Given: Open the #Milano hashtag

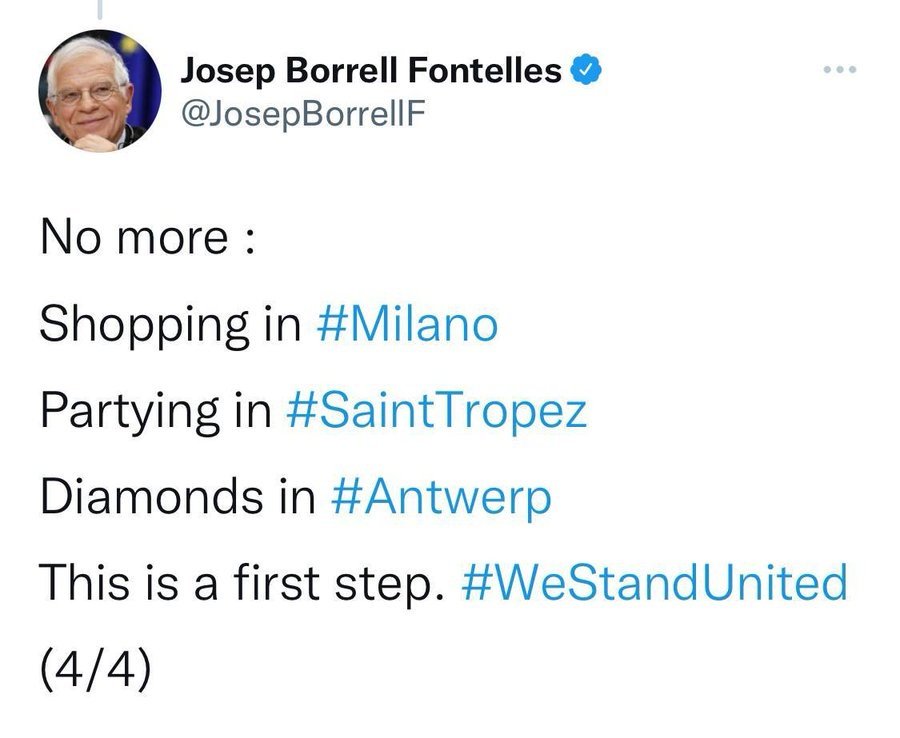Looking at the screenshot, I should tap(405, 324).
